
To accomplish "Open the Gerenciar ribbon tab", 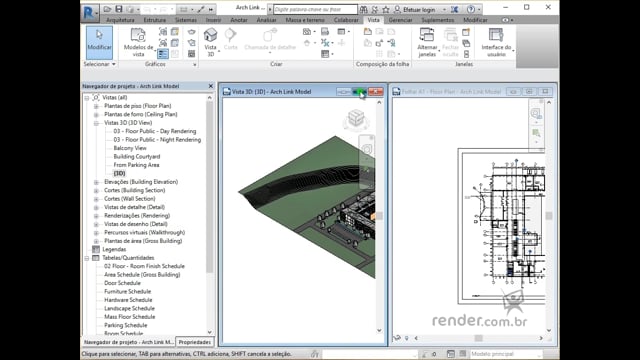I will click(x=400, y=20).
